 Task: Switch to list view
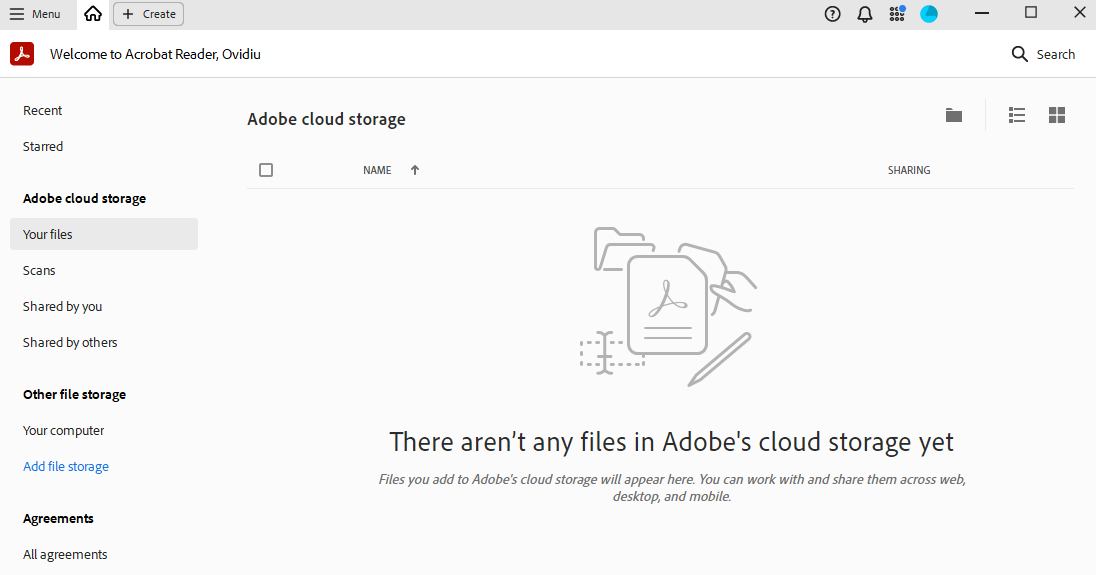(1017, 115)
